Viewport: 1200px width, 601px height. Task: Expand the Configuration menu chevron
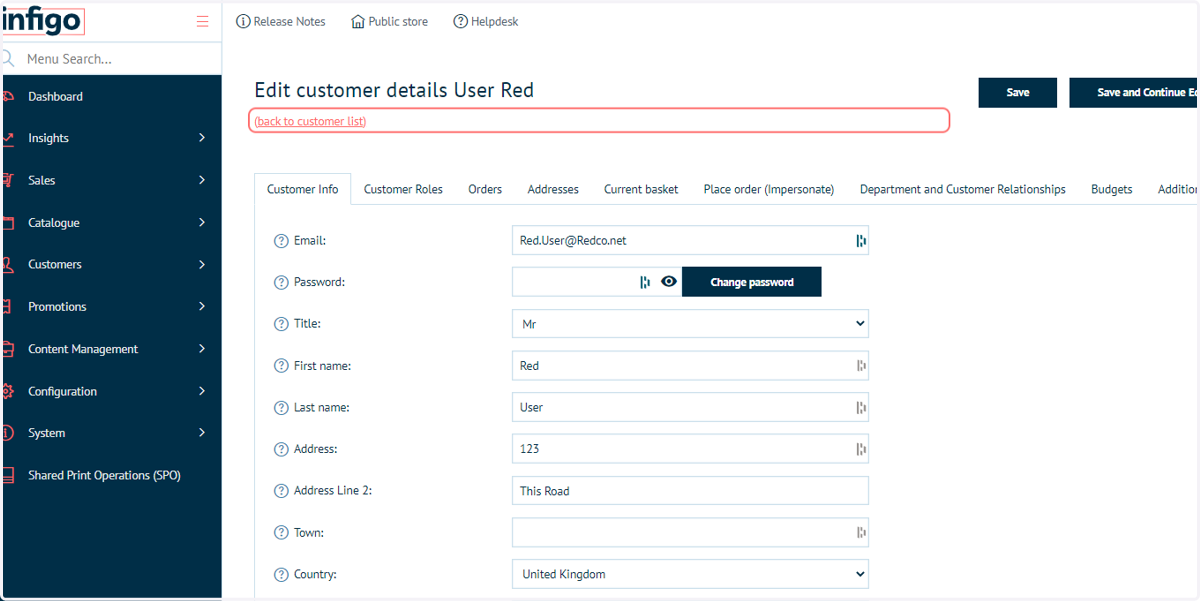(202, 391)
